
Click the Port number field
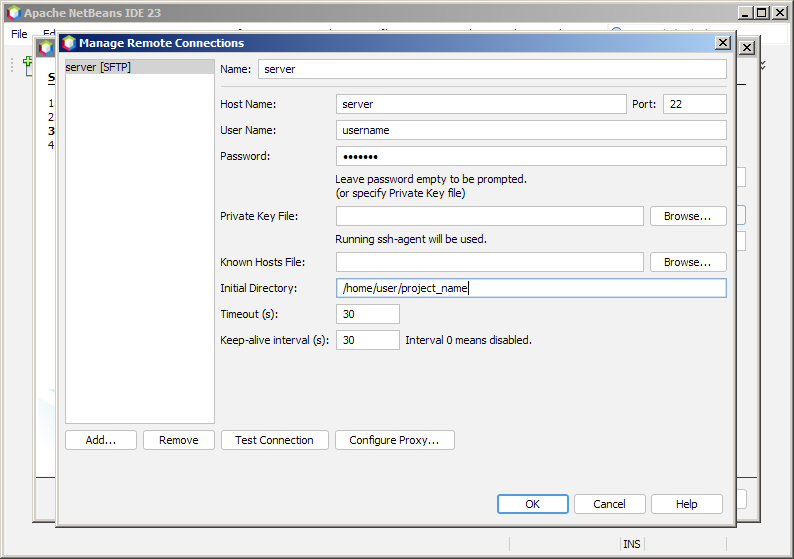pyautogui.click(x=693, y=104)
